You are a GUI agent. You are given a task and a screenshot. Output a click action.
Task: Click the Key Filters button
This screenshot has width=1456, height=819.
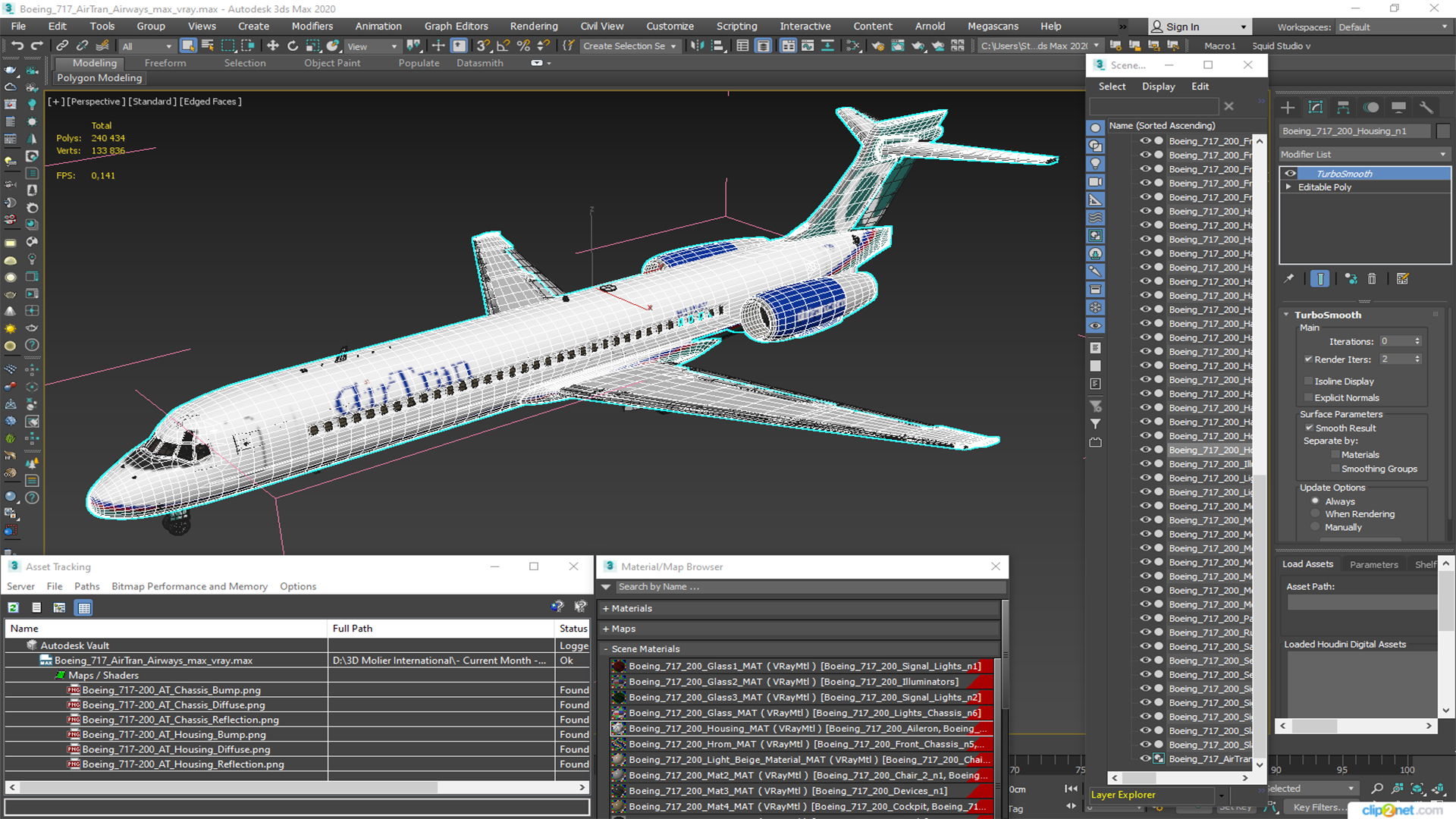pyautogui.click(x=1320, y=808)
